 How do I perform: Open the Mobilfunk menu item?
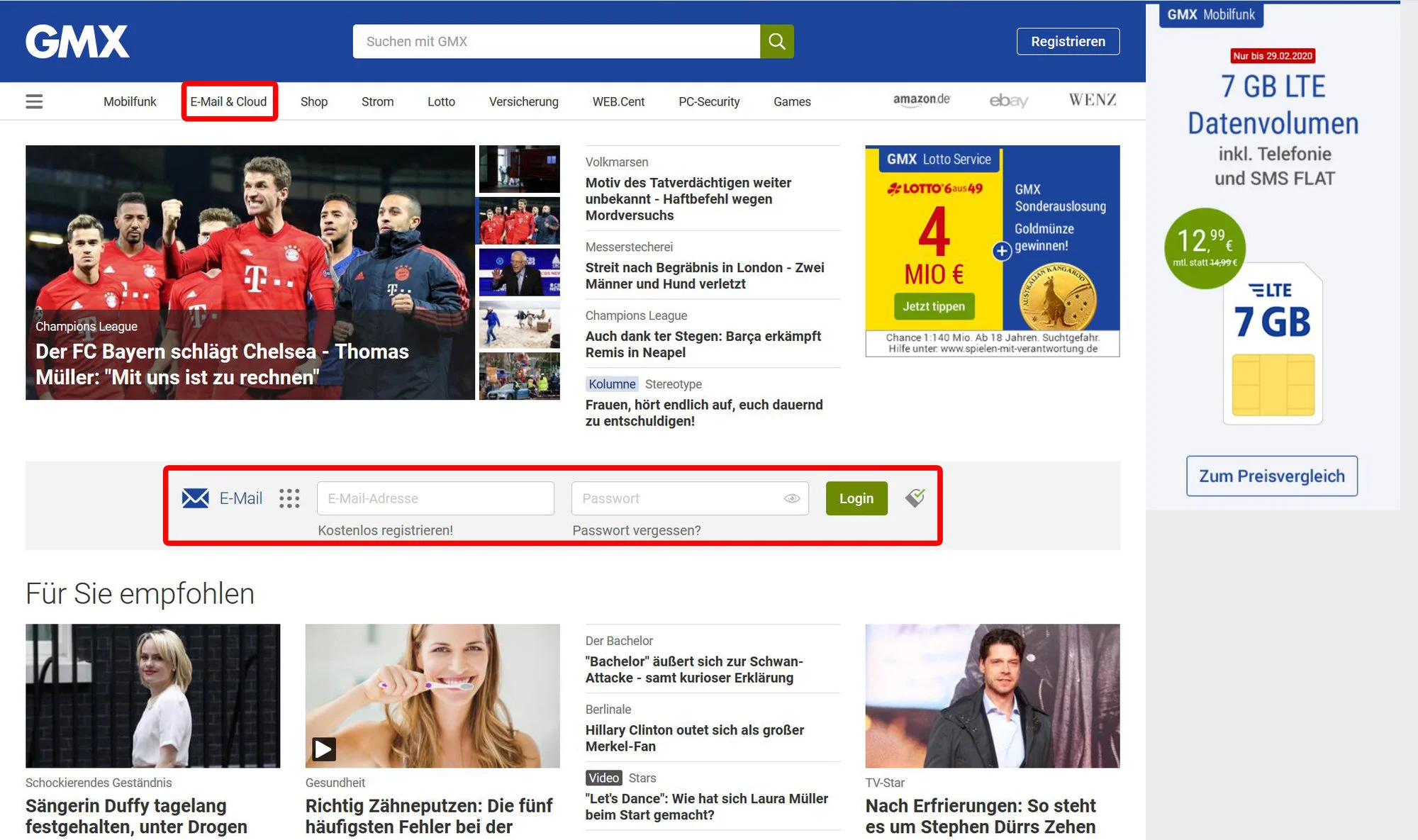coord(130,101)
